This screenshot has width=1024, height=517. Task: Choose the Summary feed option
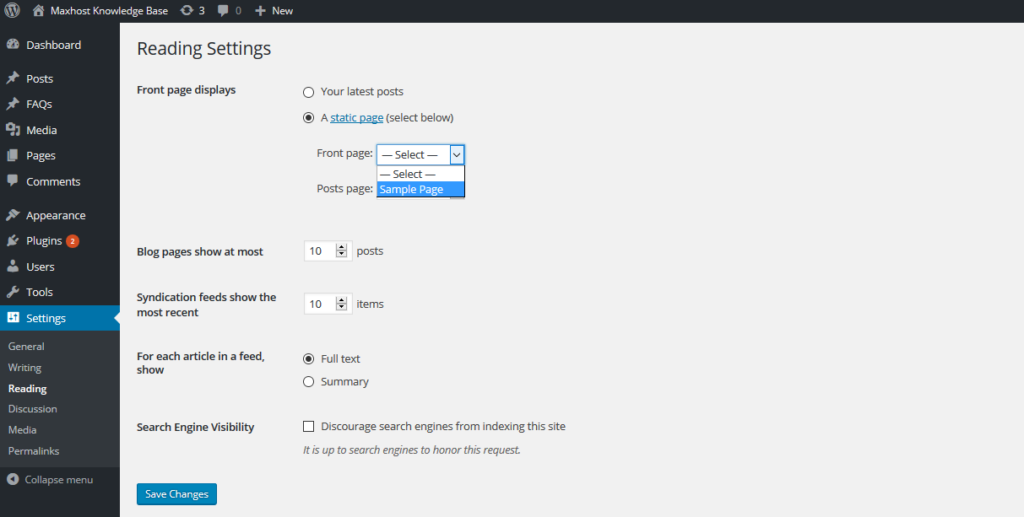coord(309,382)
